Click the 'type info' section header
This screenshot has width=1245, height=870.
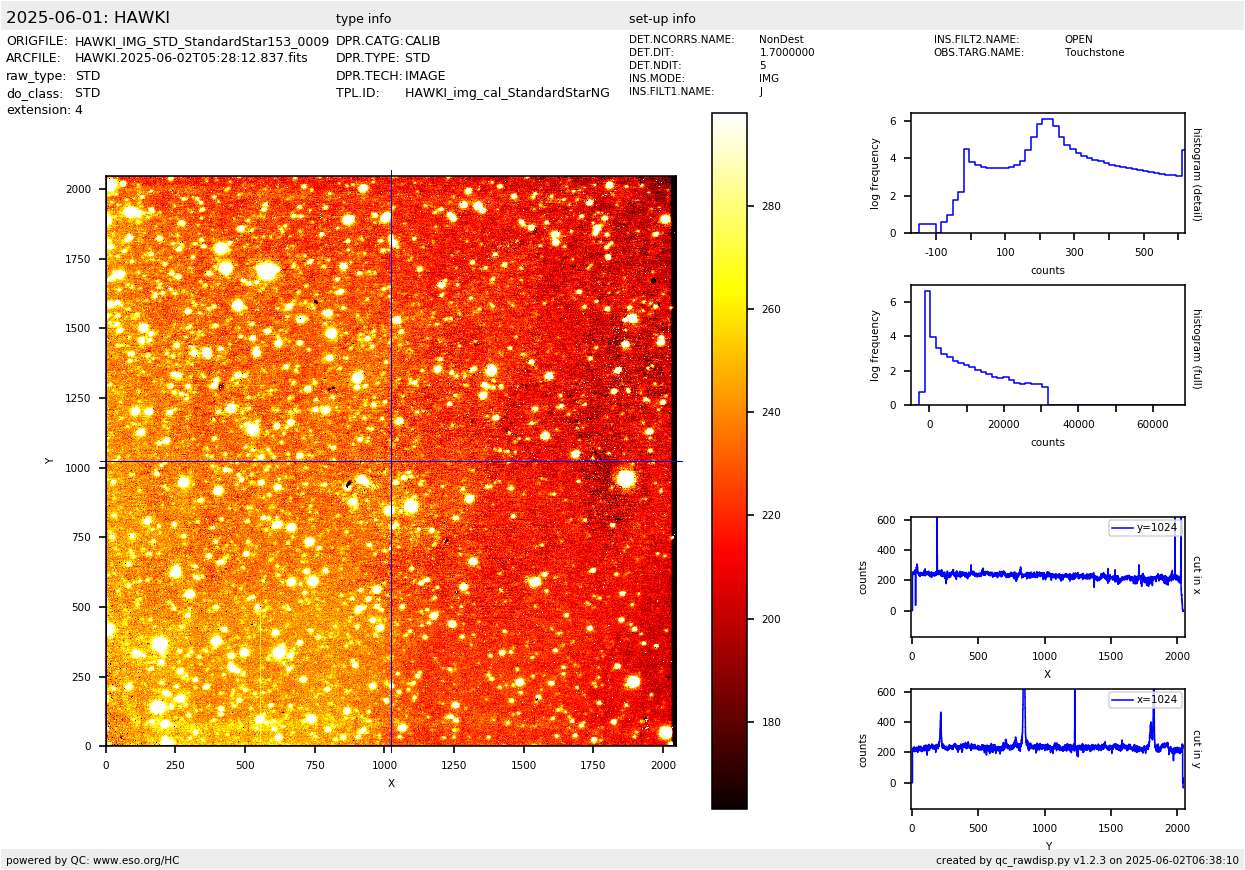coord(363,19)
